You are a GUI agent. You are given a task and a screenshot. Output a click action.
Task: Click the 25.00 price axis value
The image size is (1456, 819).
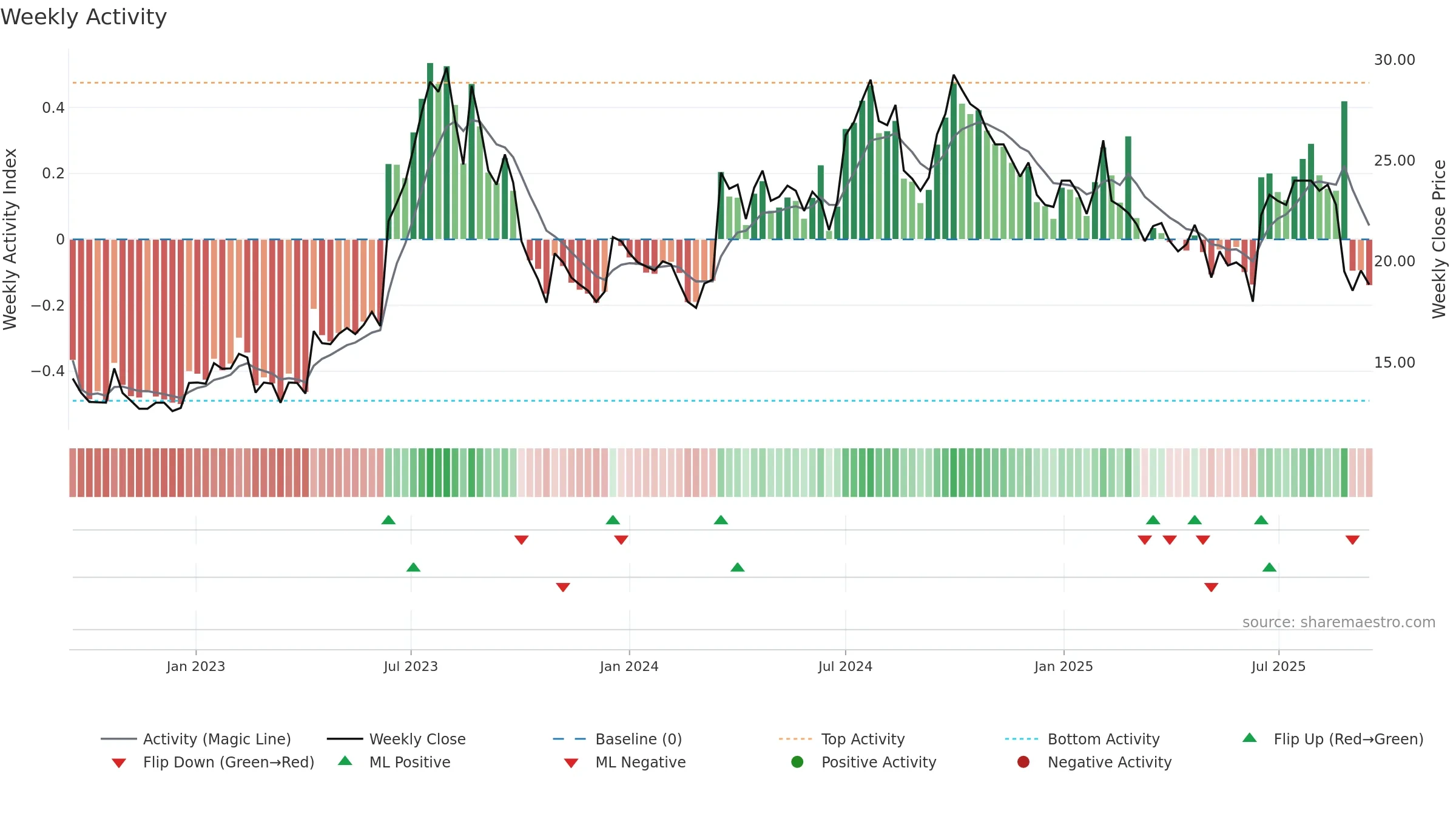click(x=1395, y=161)
